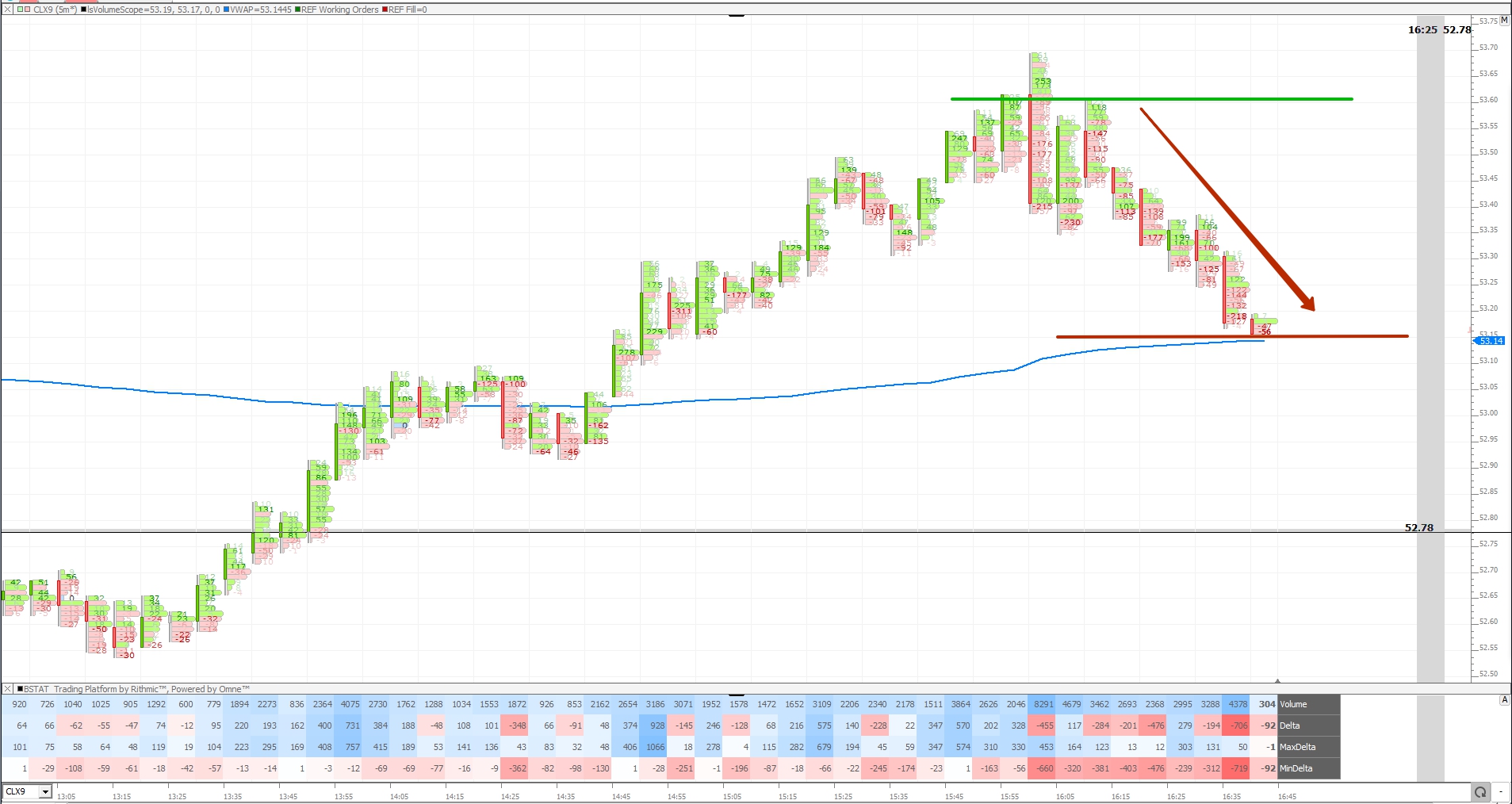The width and height of the screenshot is (1512, 804).
Task: Click the green REF Working Orders color square
Action: (x=297, y=10)
